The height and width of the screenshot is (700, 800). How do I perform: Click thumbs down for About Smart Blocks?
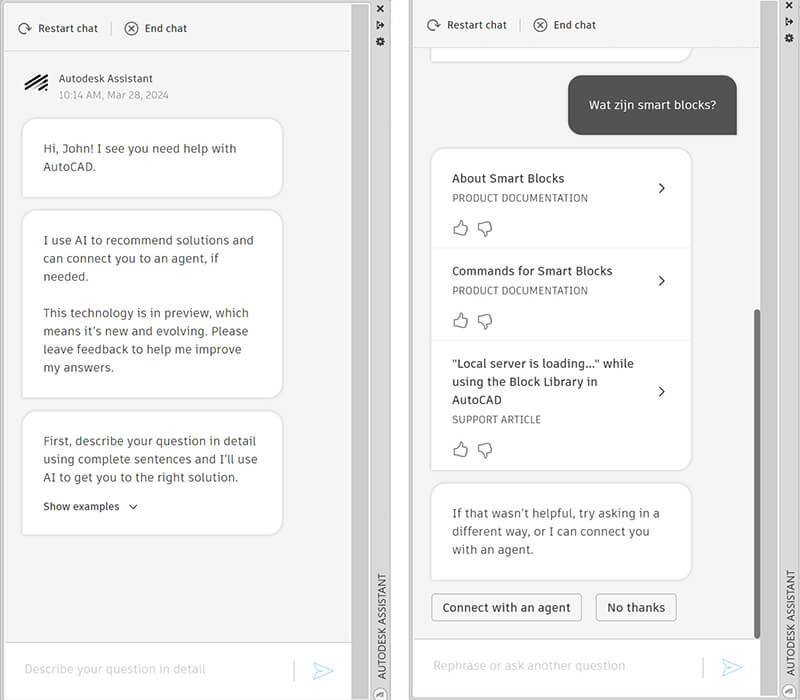click(x=485, y=228)
